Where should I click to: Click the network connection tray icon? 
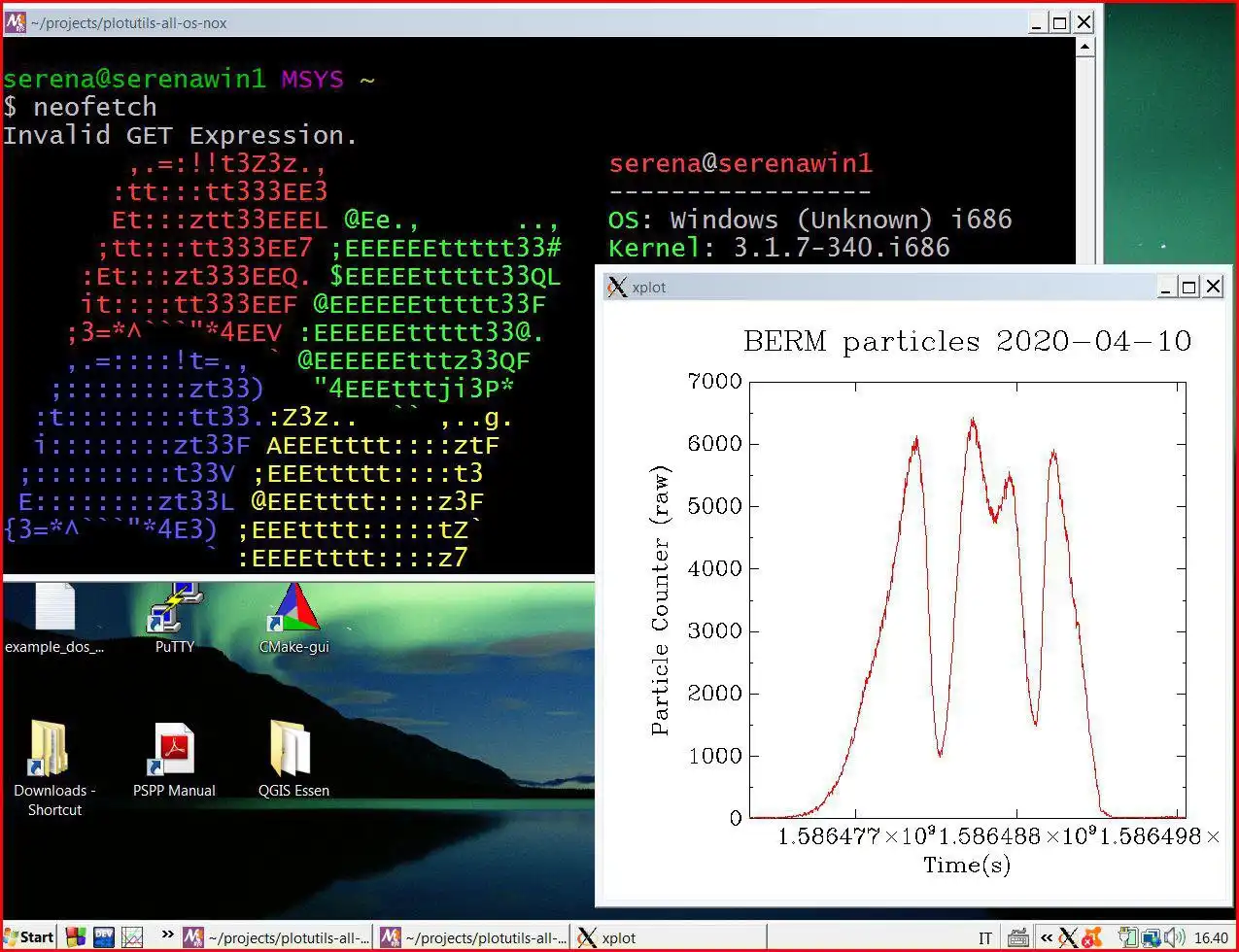[x=1151, y=938]
